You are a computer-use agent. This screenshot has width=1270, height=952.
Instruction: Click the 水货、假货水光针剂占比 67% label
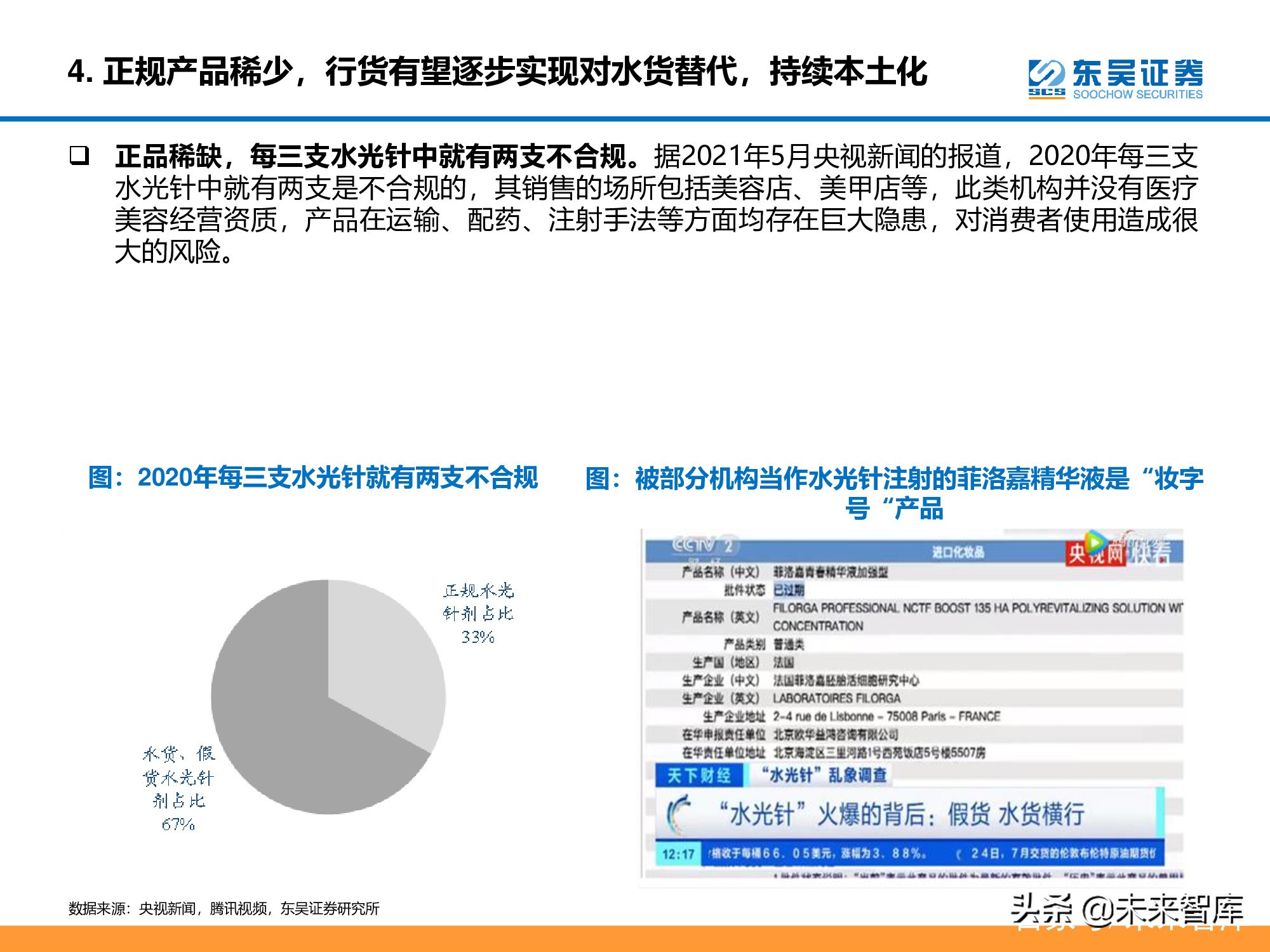(178, 789)
